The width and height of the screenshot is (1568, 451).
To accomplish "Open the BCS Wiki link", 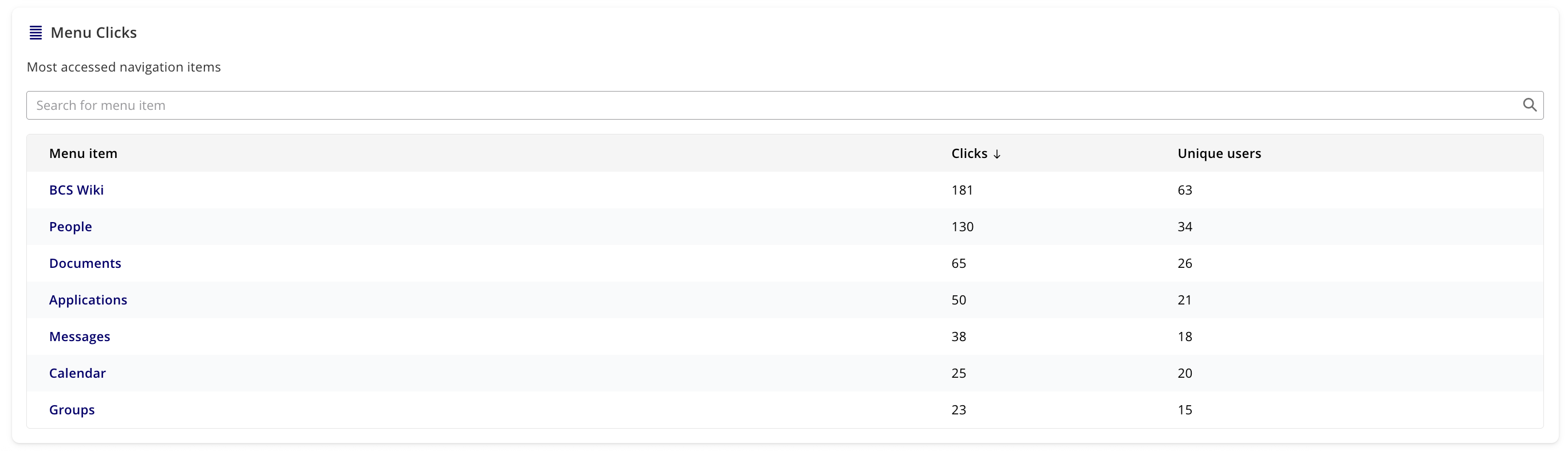I will pos(76,190).
